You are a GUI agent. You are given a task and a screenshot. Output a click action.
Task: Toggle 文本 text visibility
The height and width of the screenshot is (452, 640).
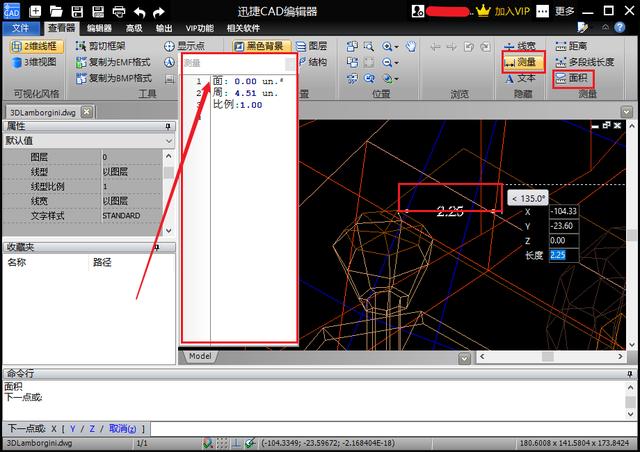(520, 78)
